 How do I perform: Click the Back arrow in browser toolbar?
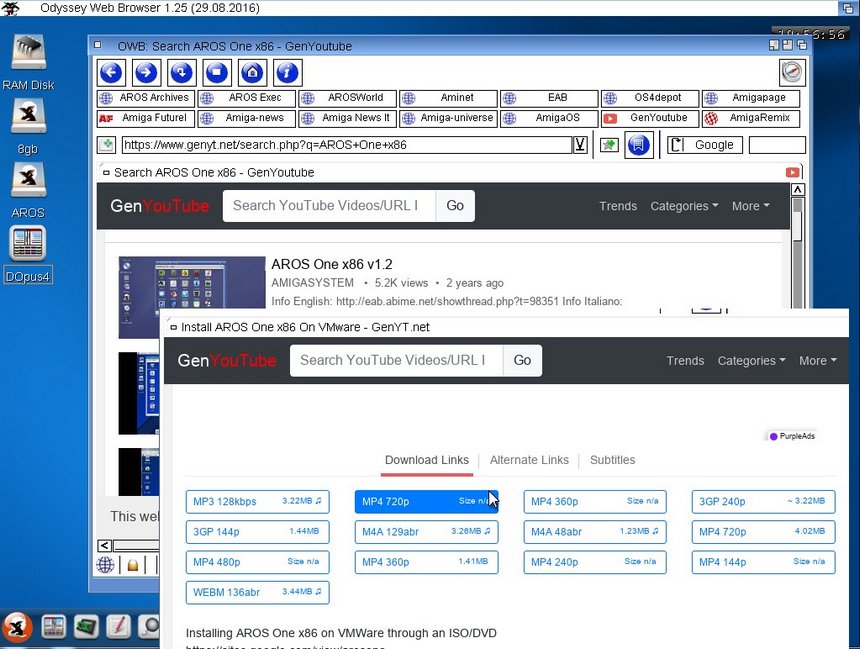pyautogui.click(x=111, y=72)
